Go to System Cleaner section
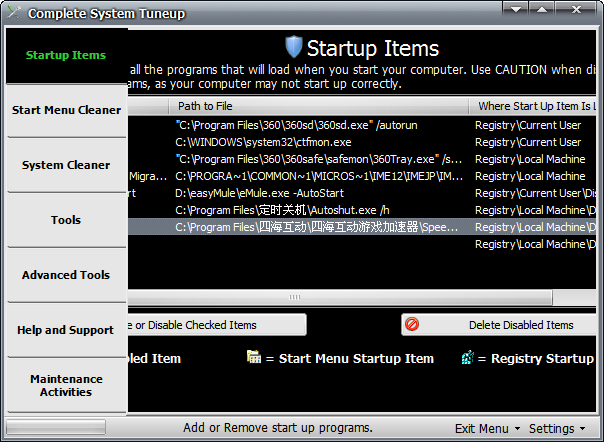The image size is (604, 442). pos(66,165)
